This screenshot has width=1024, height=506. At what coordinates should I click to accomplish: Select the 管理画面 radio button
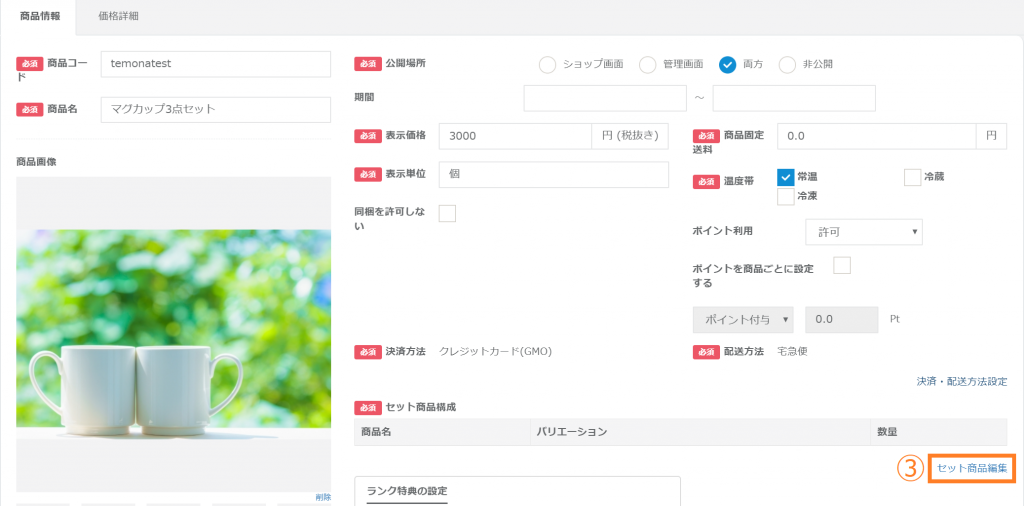(x=647, y=65)
